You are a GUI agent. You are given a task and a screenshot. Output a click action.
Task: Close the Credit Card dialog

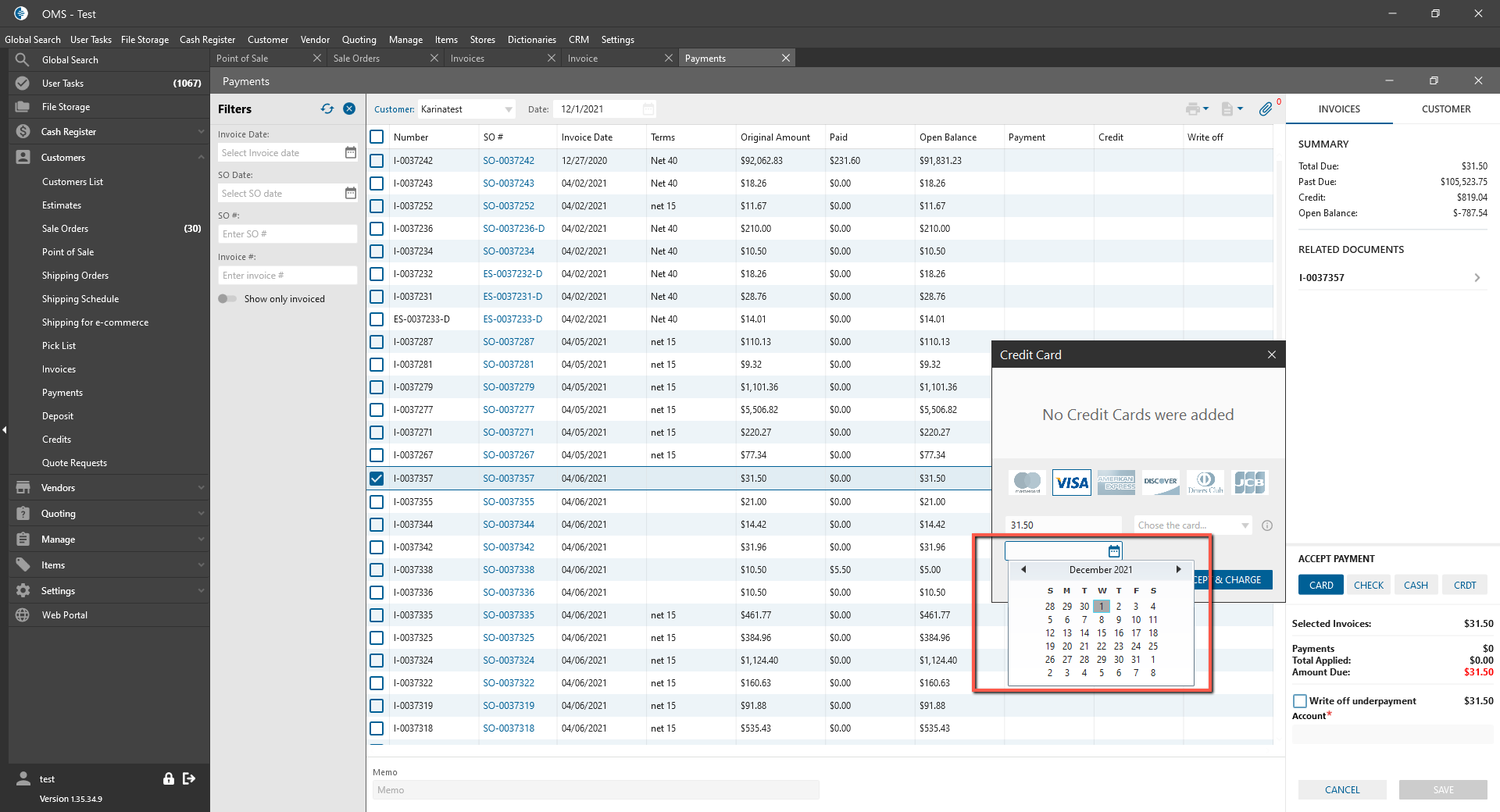click(1272, 354)
